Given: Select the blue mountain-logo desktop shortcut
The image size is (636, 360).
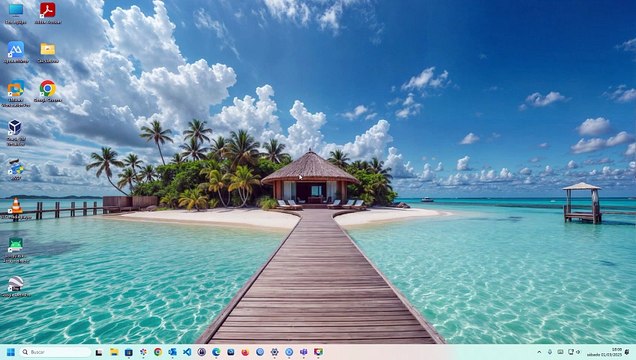Looking at the screenshot, I should (16, 52).
